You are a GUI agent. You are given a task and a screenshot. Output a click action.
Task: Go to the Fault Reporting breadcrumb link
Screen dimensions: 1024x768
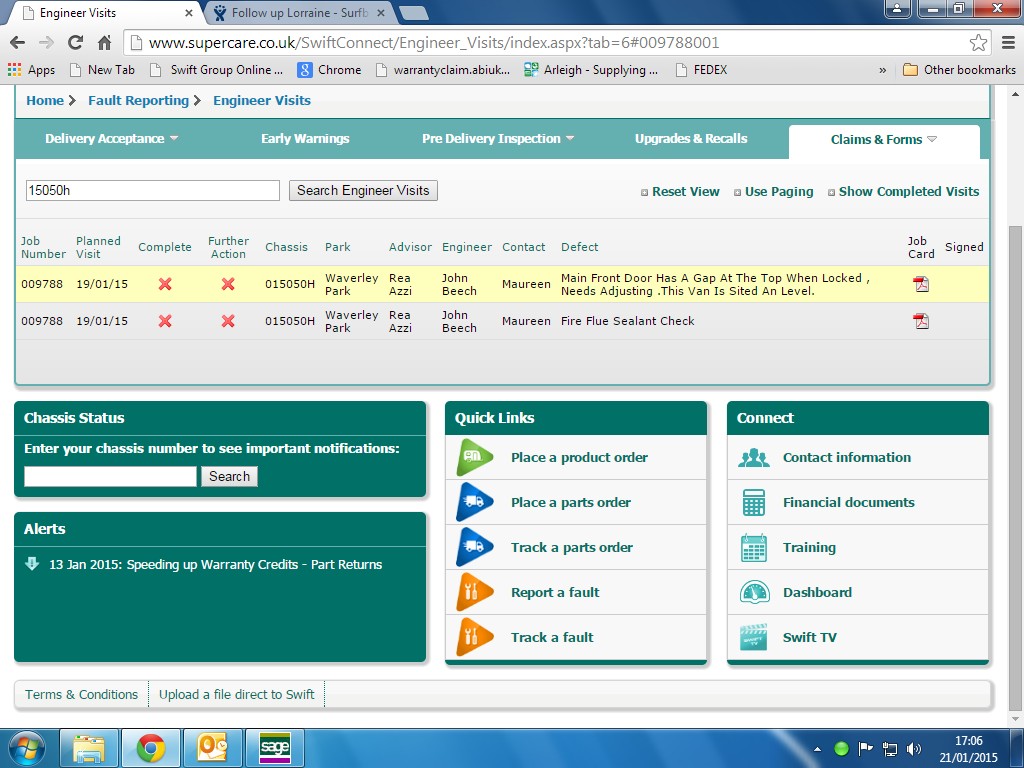[138, 101]
